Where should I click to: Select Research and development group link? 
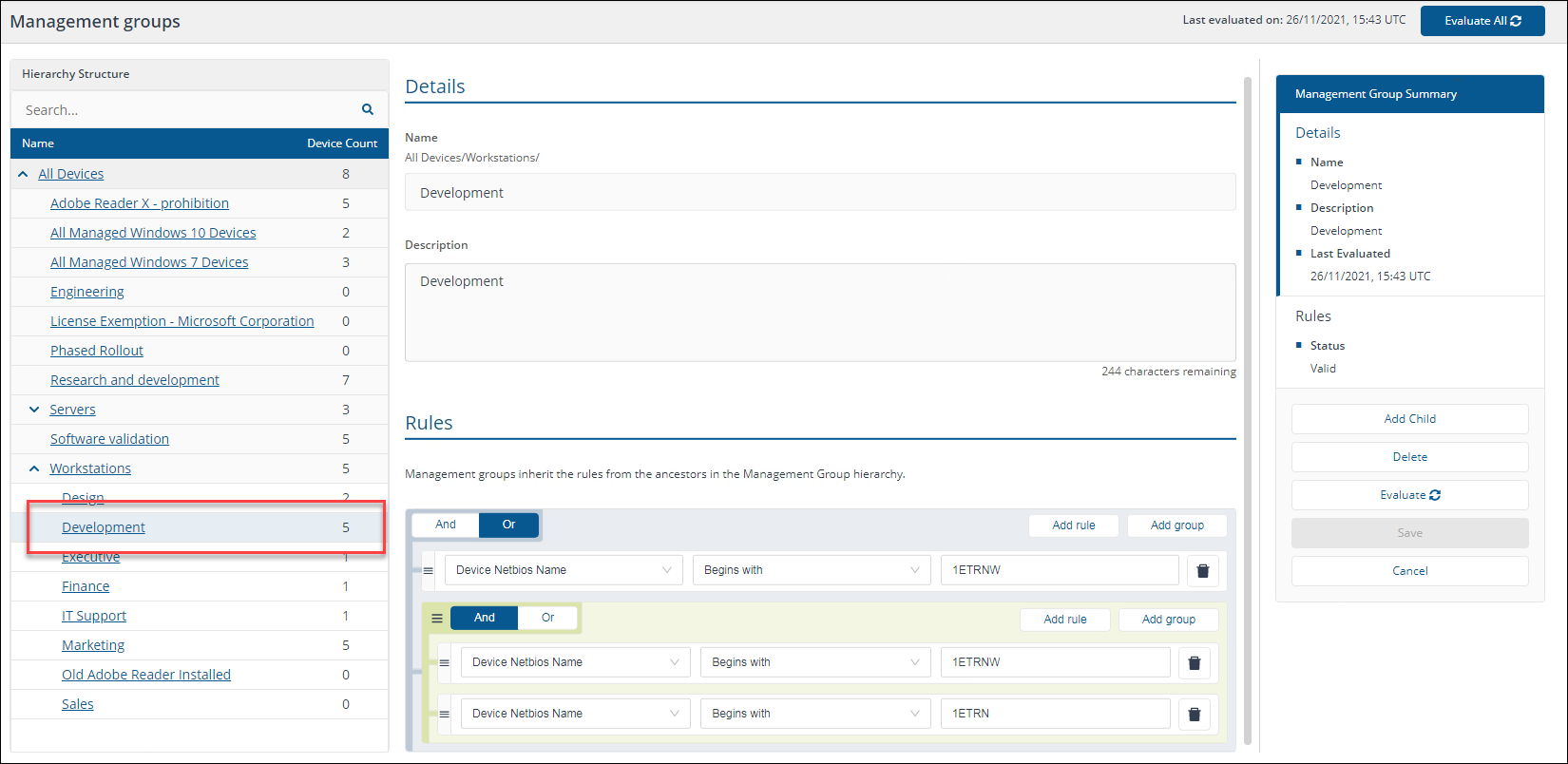click(135, 380)
